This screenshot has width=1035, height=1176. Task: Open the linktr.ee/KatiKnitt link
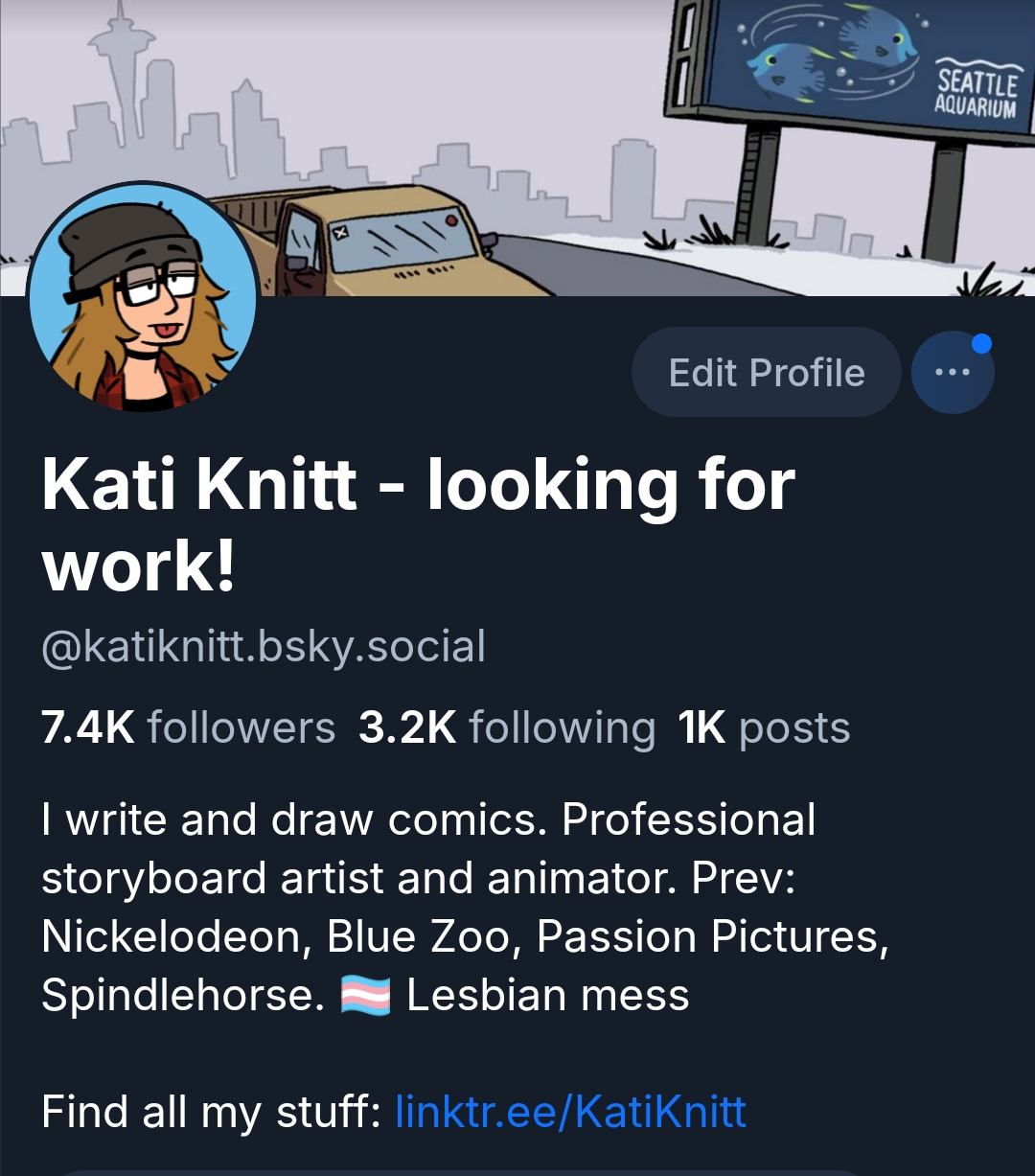(x=570, y=1112)
